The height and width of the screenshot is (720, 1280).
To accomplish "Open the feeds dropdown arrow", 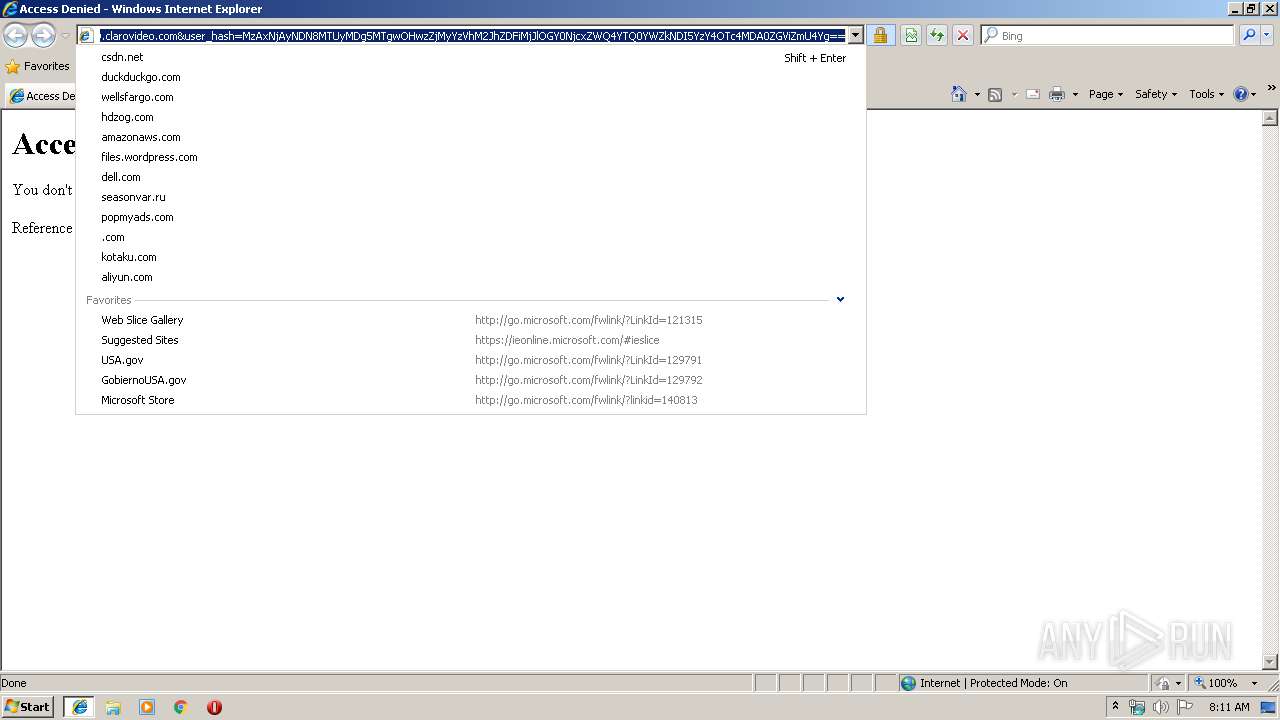I will (1013, 95).
